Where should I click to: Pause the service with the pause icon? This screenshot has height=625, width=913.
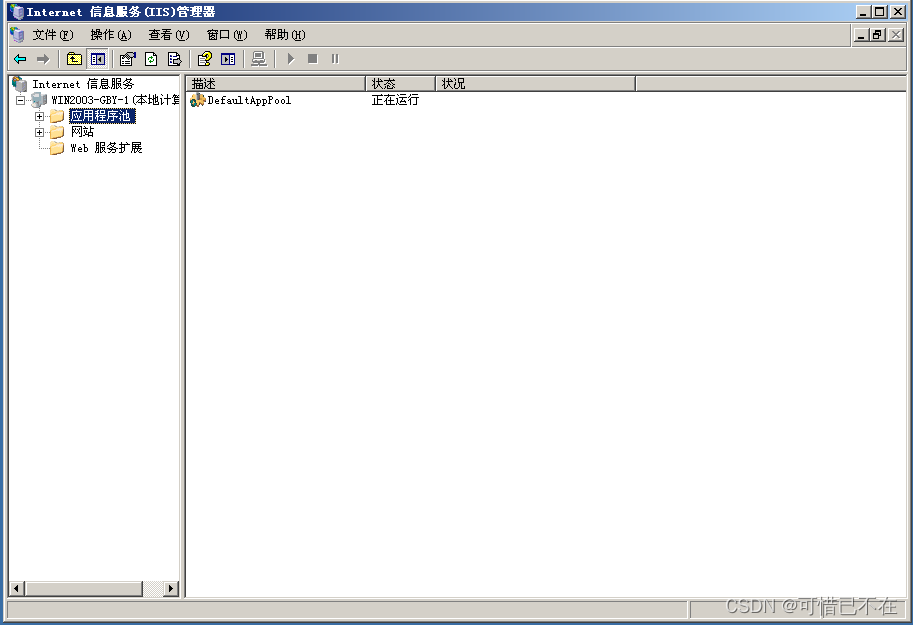[x=335, y=59]
